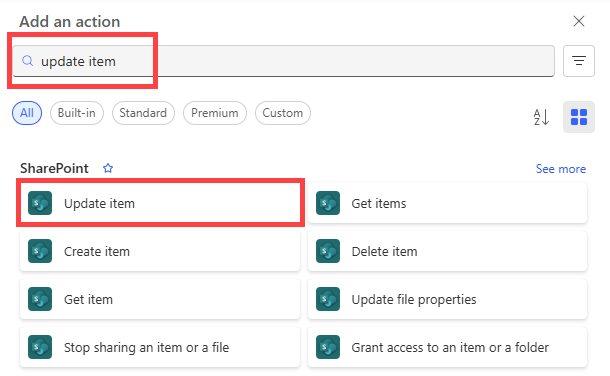Open the filter options button

tap(578, 61)
